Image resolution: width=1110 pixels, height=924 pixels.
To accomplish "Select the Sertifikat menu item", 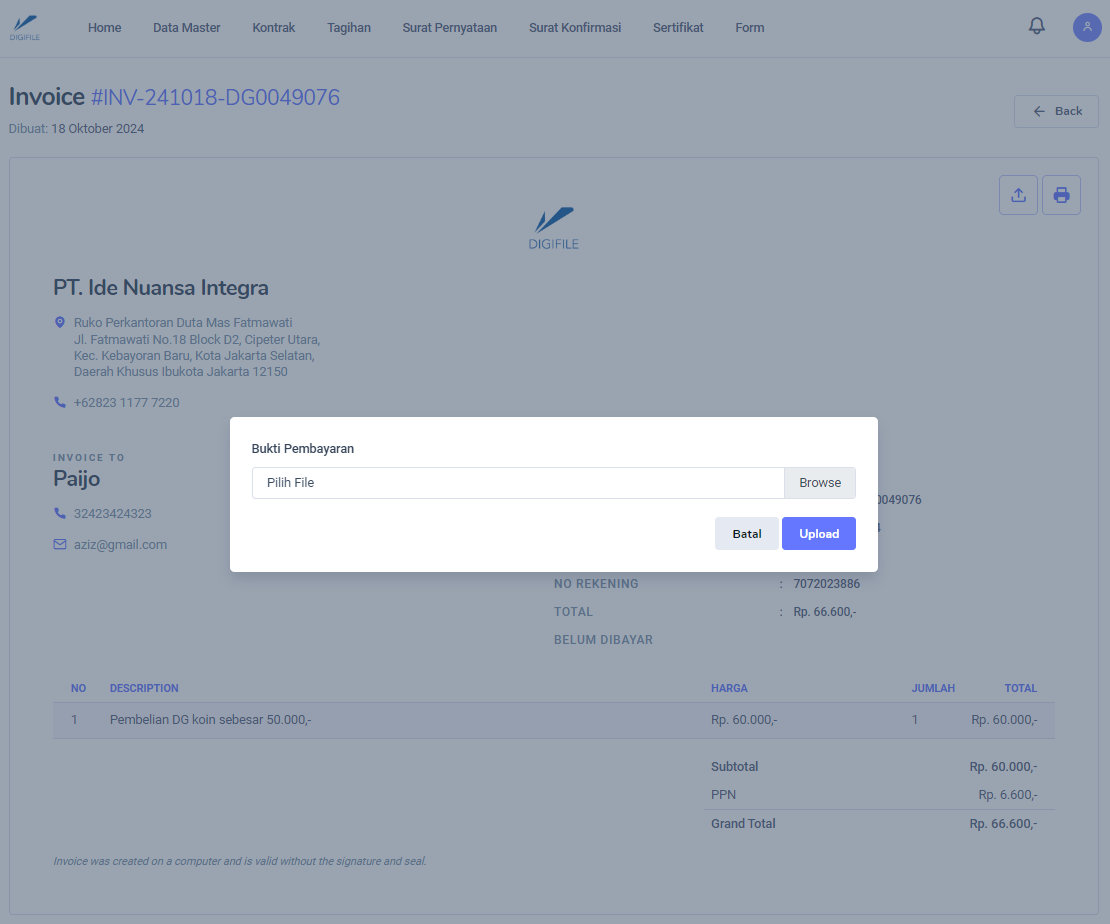I will pyautogui.click(x=678, y=28).
